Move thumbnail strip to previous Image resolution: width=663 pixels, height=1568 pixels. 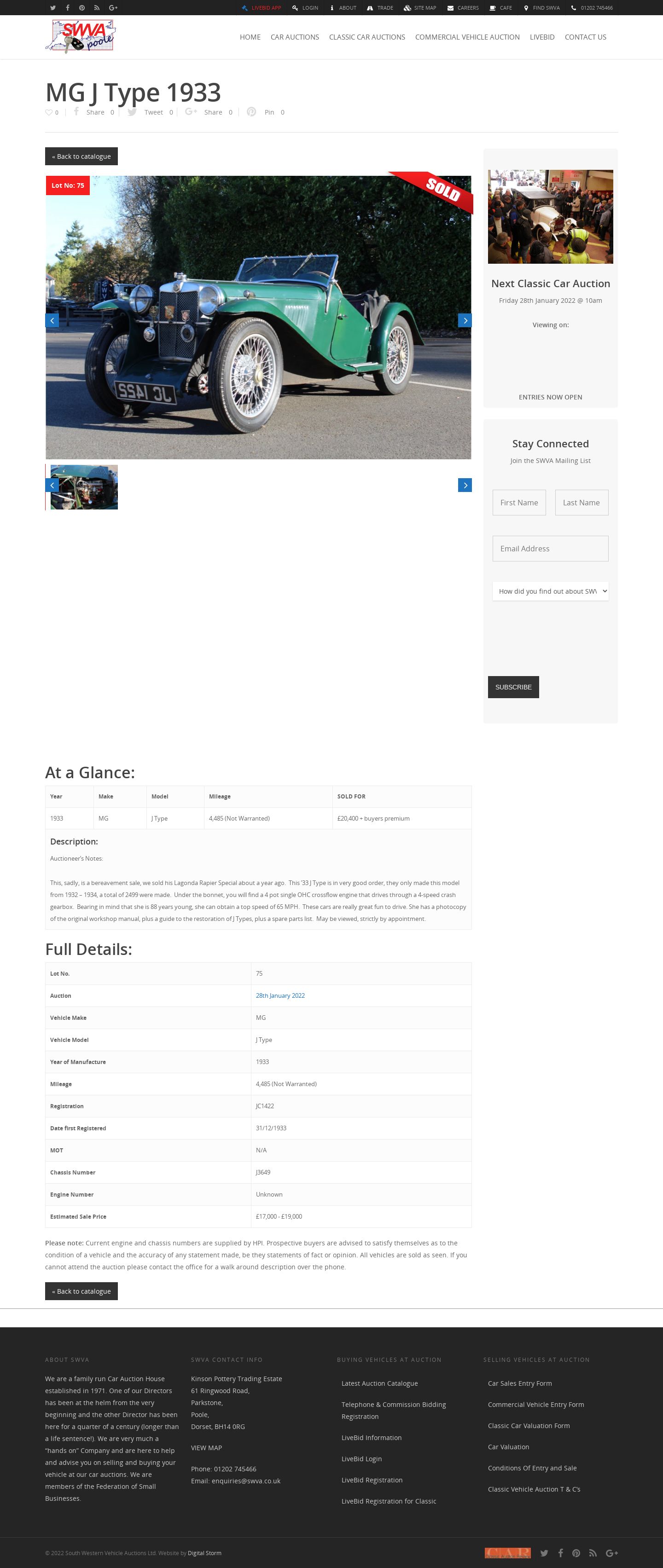pos(52,485)
